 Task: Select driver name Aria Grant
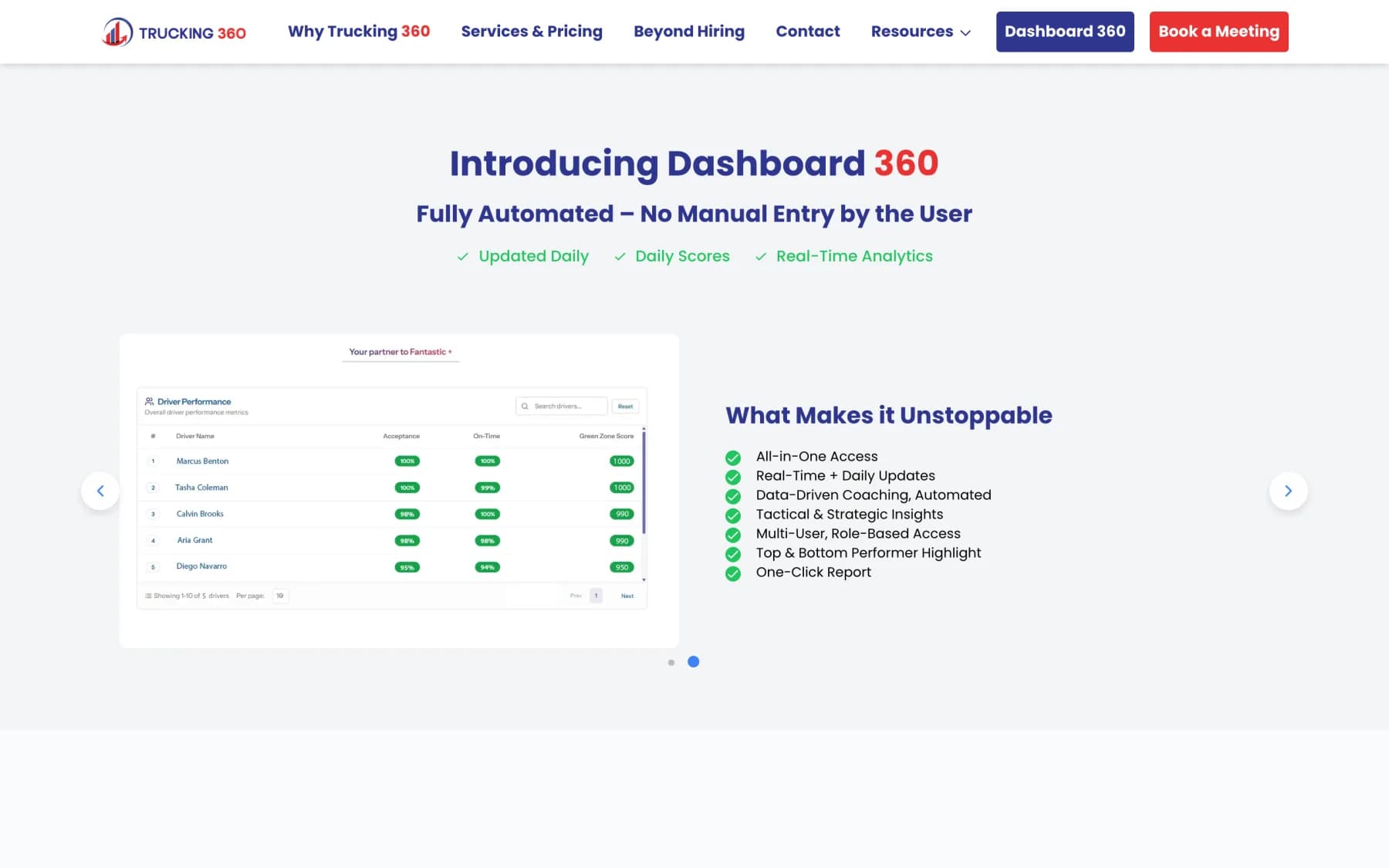194,540
